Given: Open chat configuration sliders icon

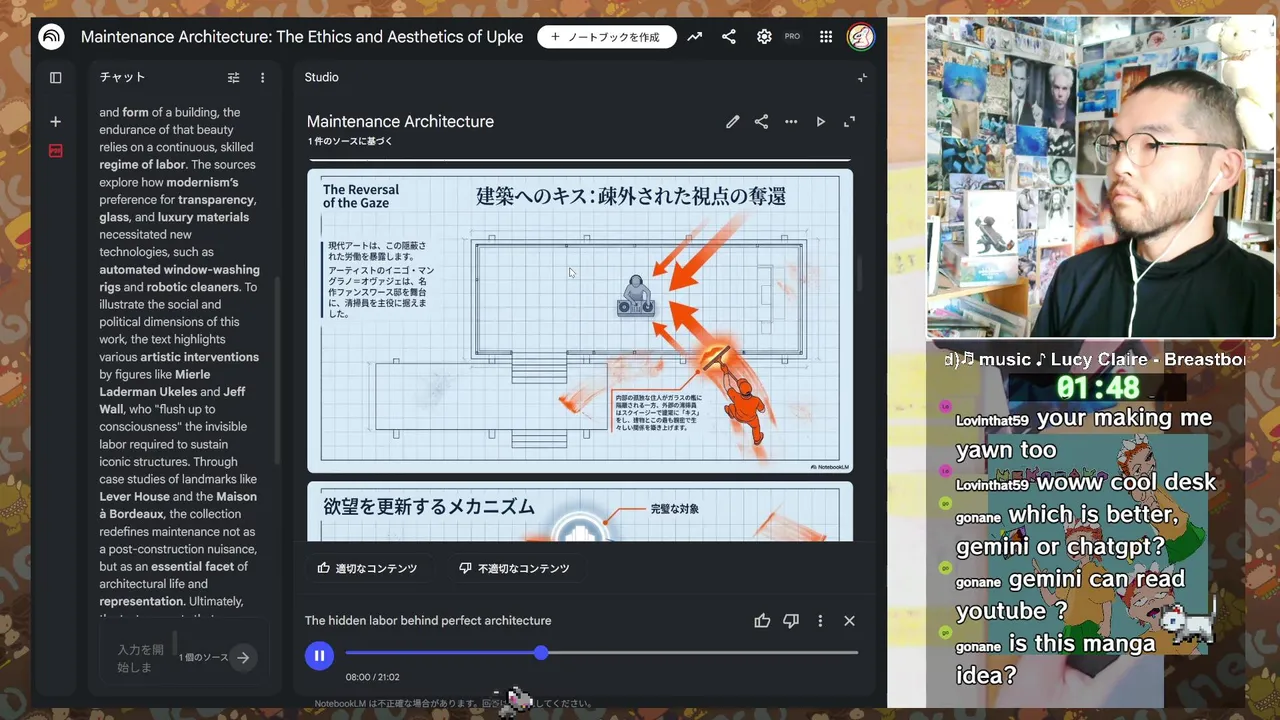Looking at the screenshot, I should pos(233,78).
